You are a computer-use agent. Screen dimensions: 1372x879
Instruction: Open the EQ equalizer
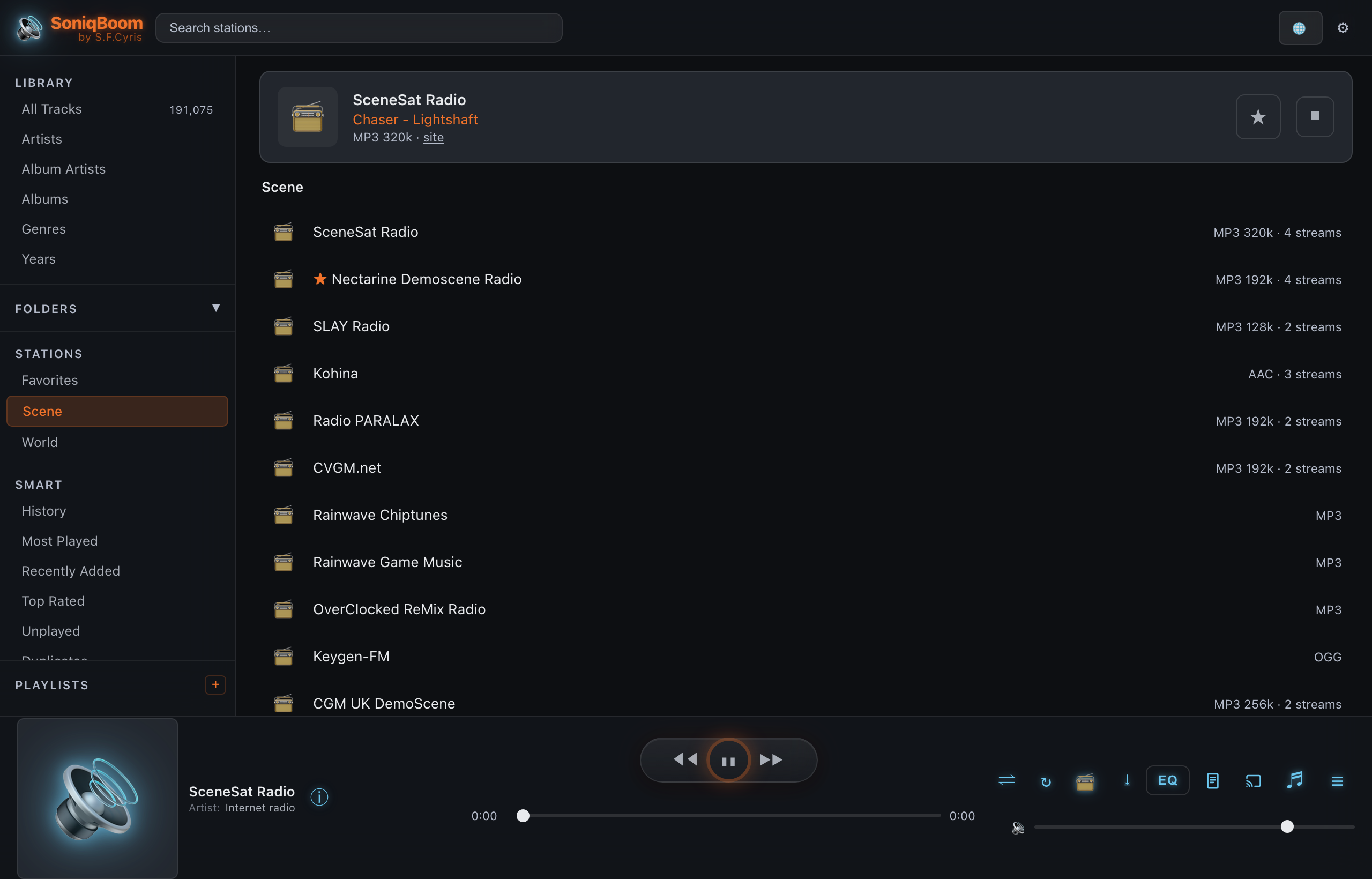[1167, 780]
